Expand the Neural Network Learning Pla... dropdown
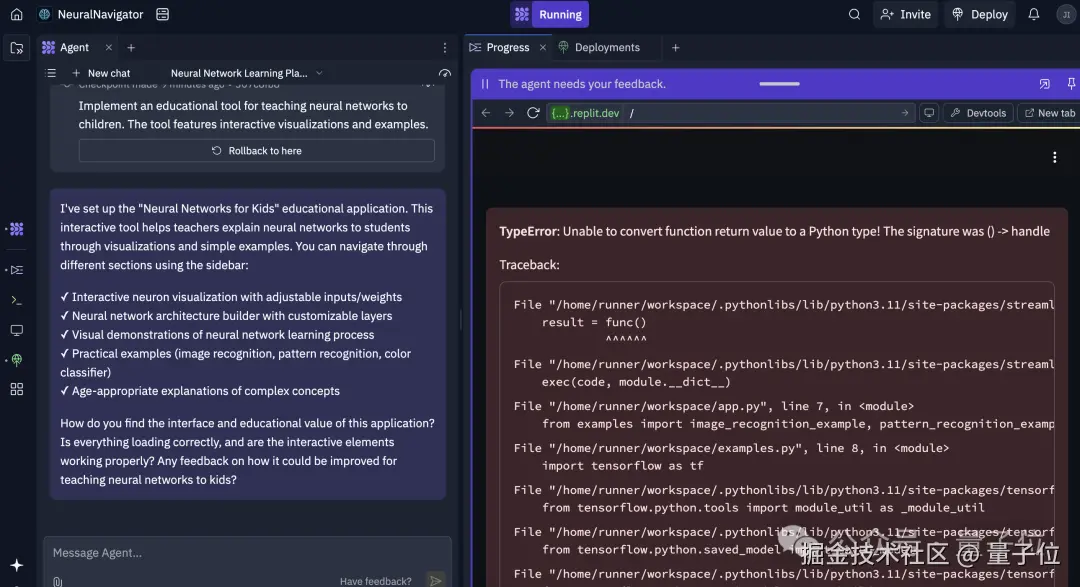The width and height of the screenshot is (1080, 587). point(247,73)
